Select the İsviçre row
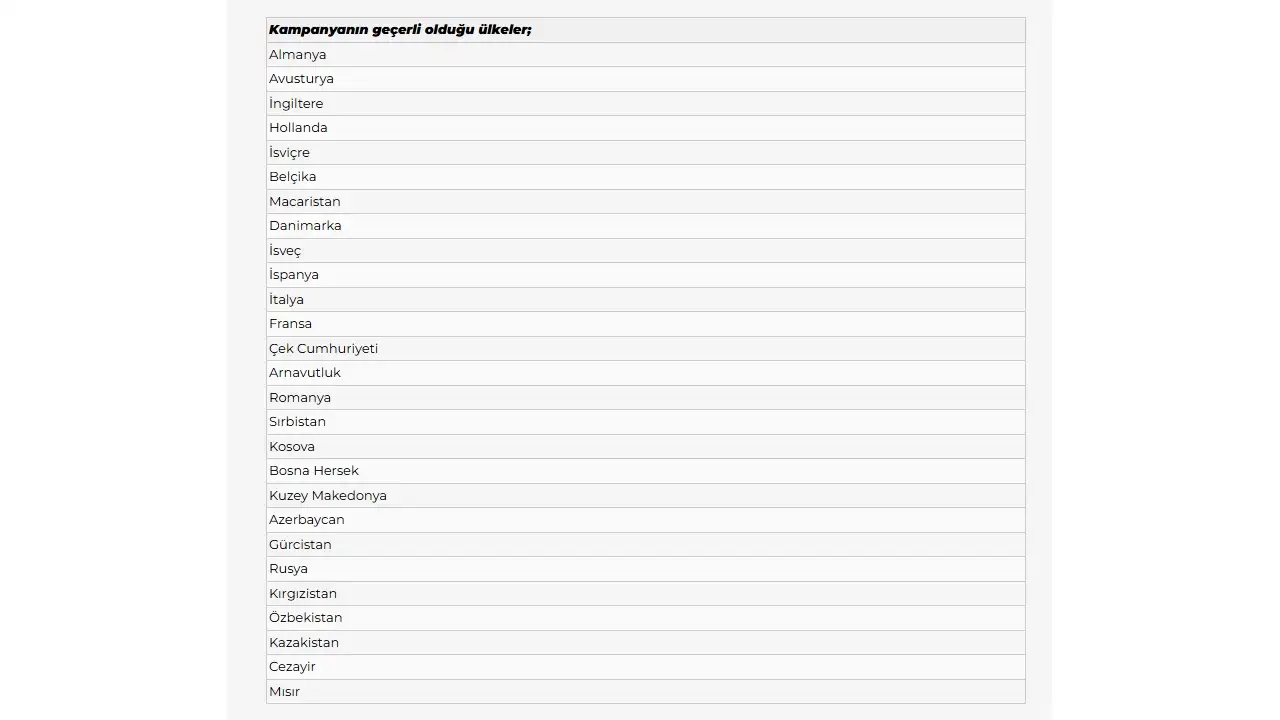The height and width of the screenshot is (720, 1280). click(x=289, y=153)
